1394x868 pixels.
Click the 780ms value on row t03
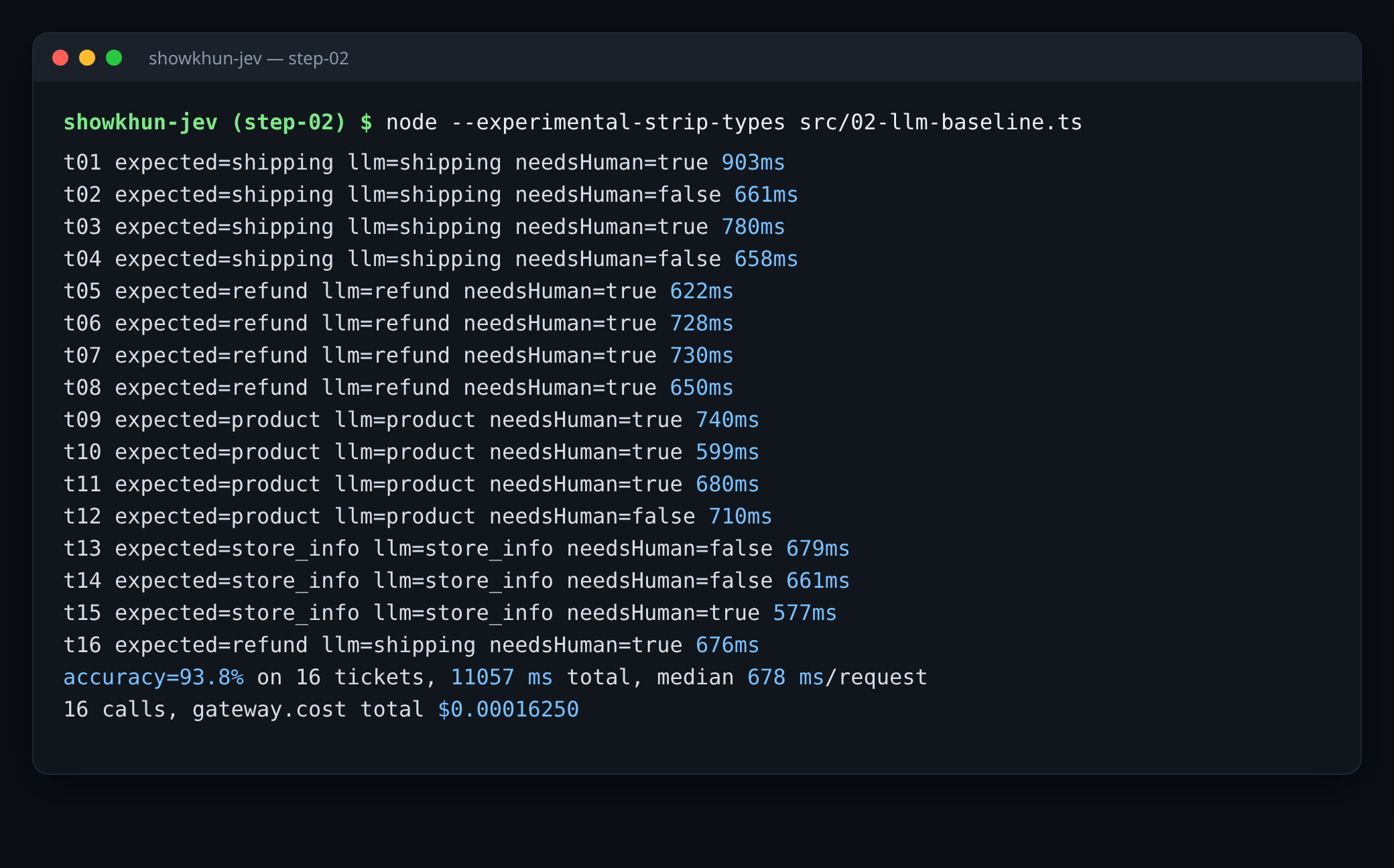(x=753, y=227)
